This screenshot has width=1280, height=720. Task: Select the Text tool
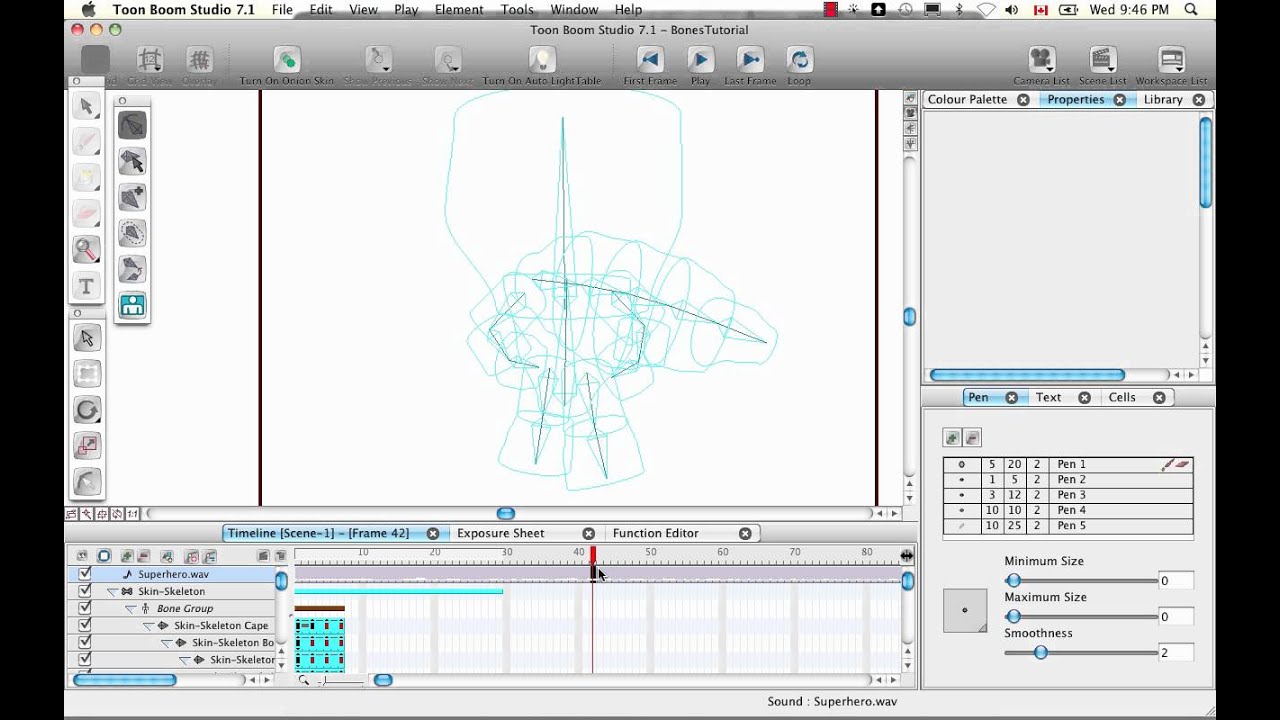[x=86, y=287]
